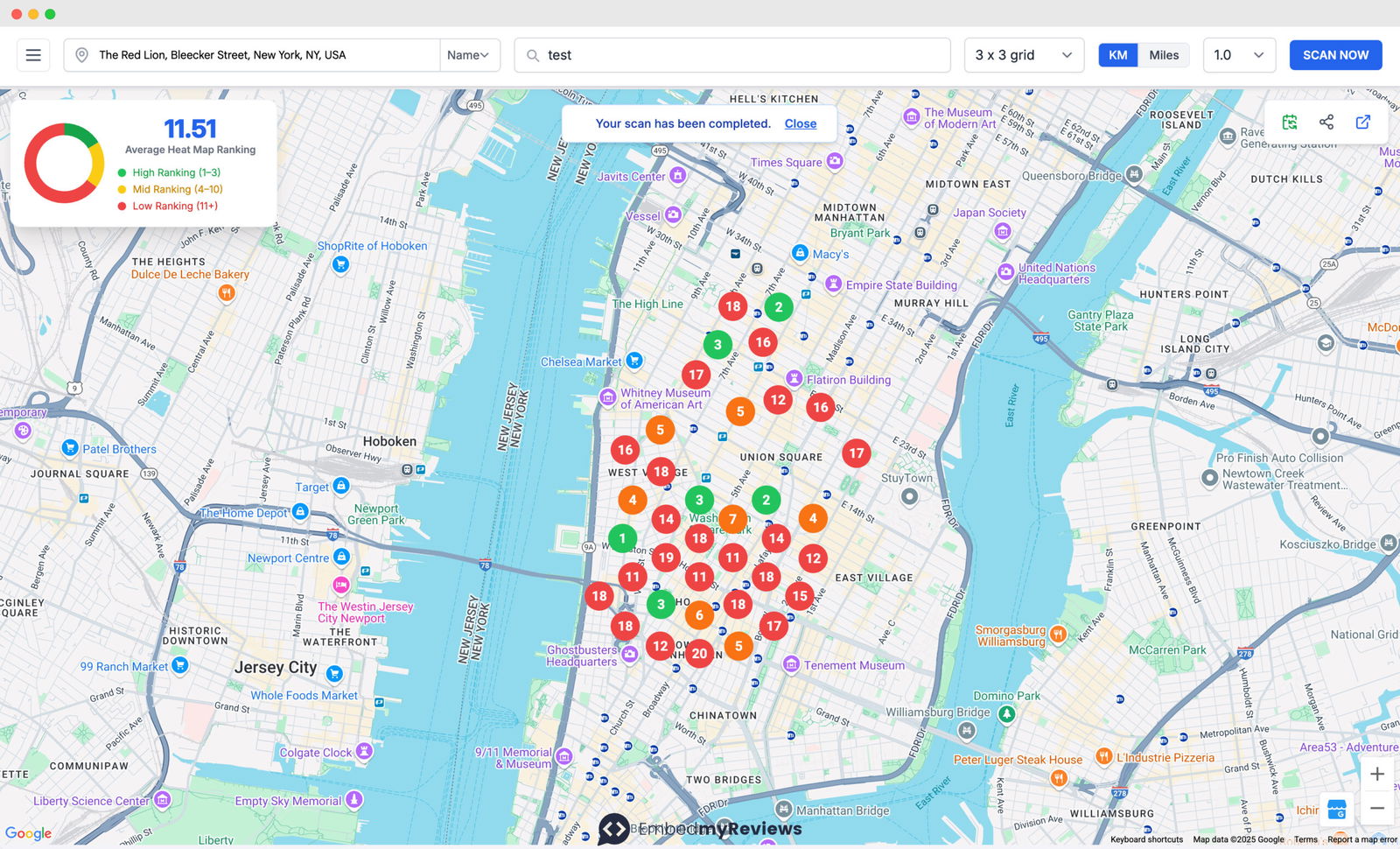Click the green rank 1 map marker
The width and height of the screenshot is (1400, 849).
point(622,538)
